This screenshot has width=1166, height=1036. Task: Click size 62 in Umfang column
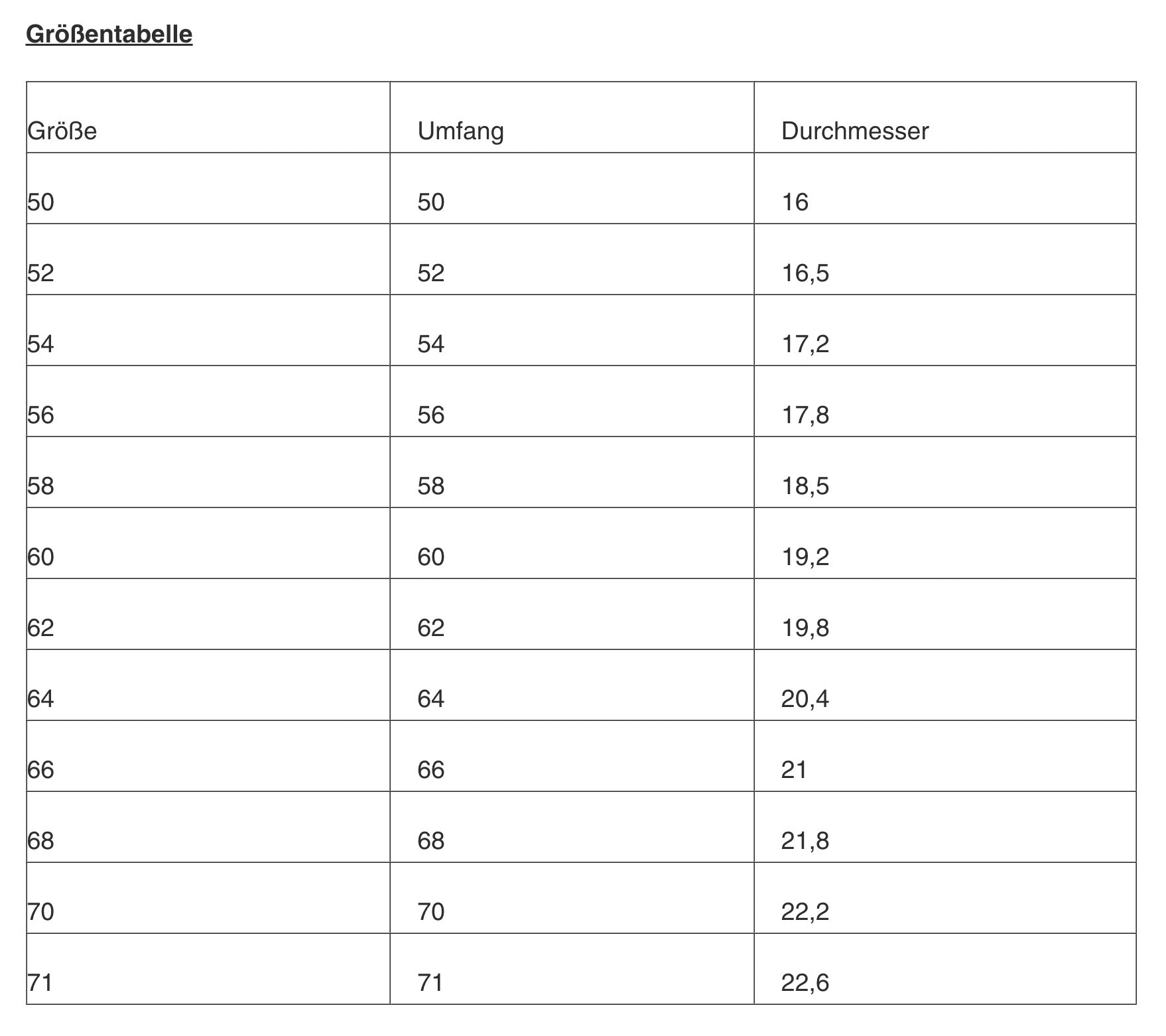coord(430,628)
